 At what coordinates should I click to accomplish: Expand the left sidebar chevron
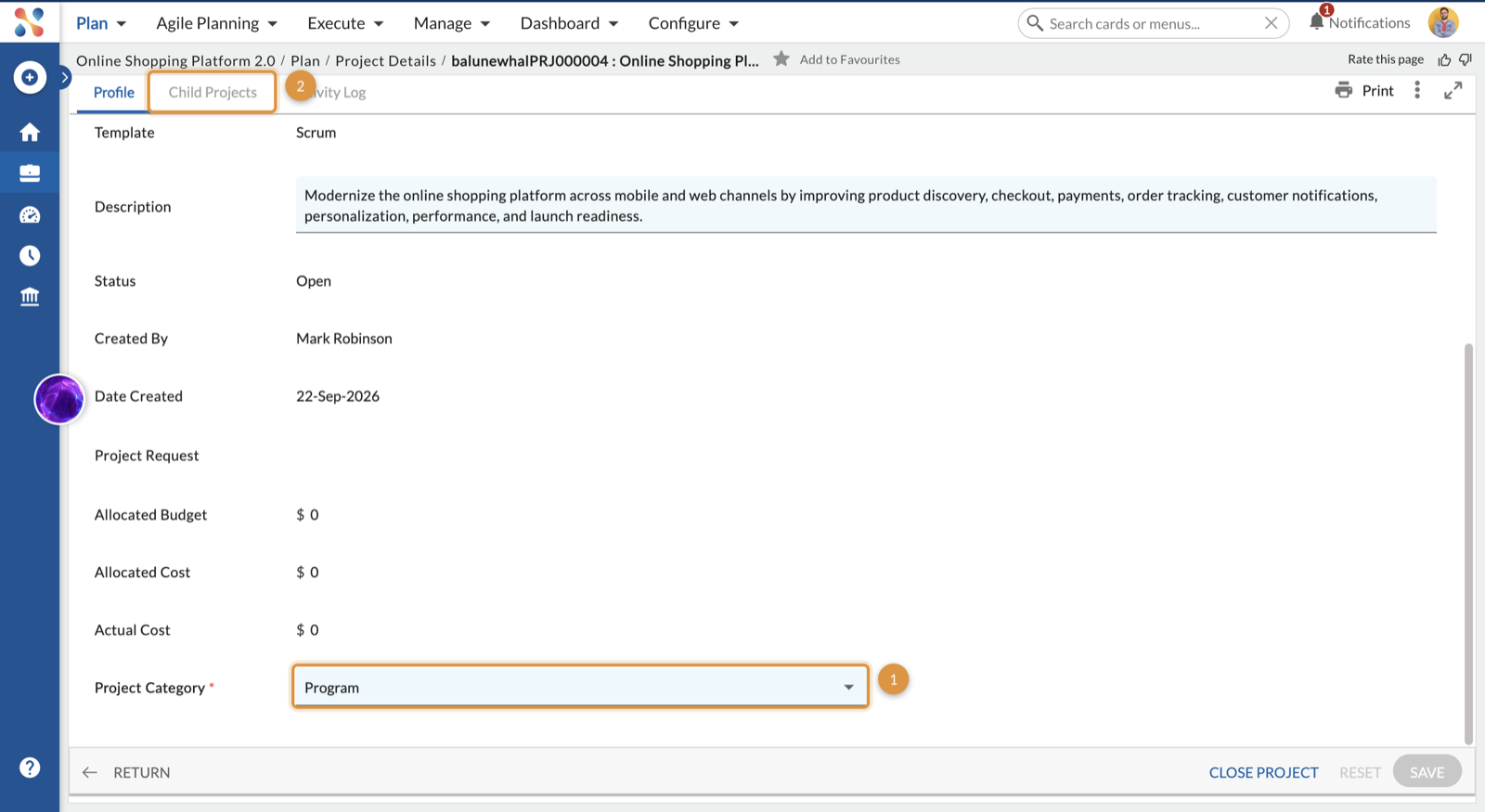pos(65,77)
